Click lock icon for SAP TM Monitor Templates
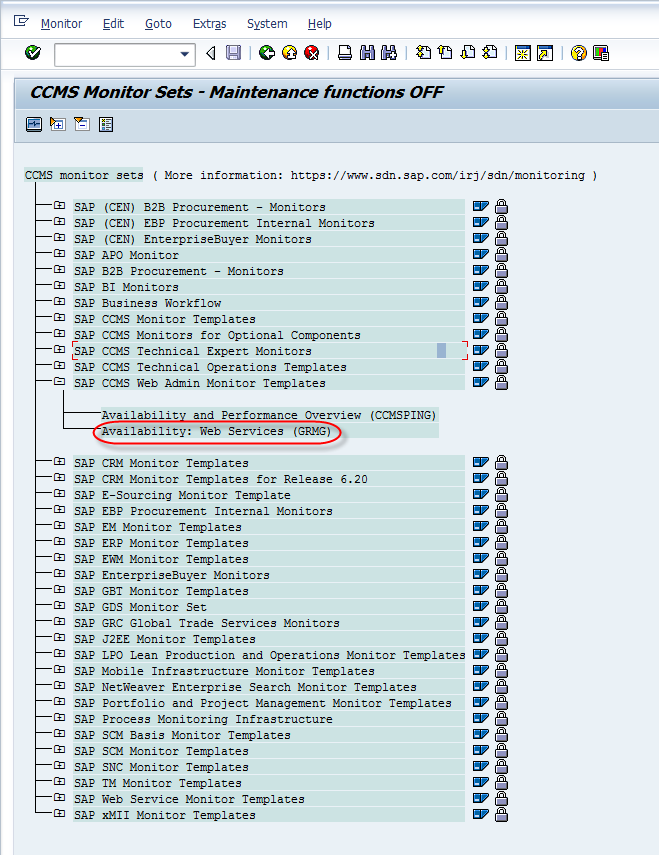This screenshot has width=659, height=855. [501, 782]
